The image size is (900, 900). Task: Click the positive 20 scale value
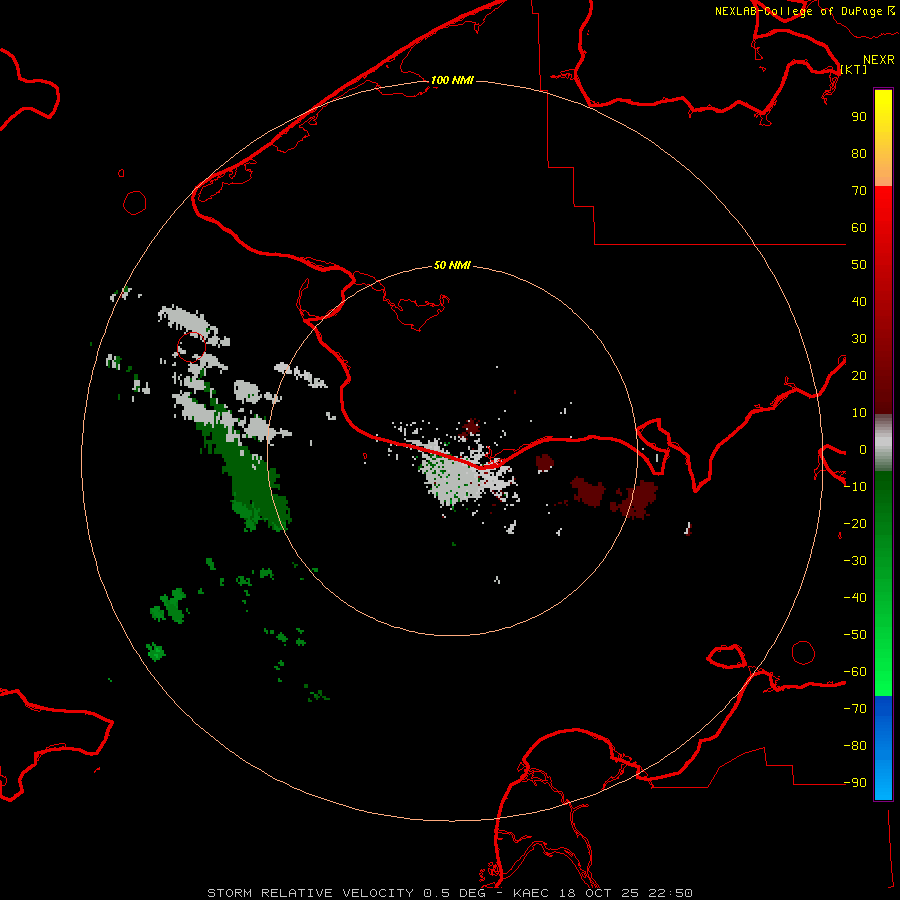859,375
